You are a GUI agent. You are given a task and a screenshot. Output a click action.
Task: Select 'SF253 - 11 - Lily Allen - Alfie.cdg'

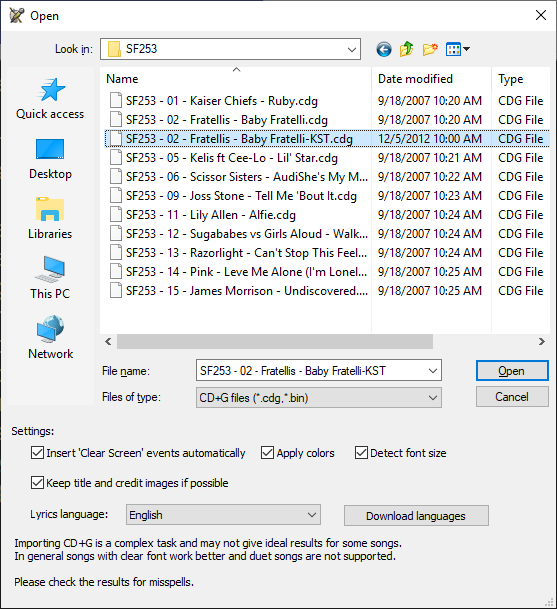click(x=211, y=215)
